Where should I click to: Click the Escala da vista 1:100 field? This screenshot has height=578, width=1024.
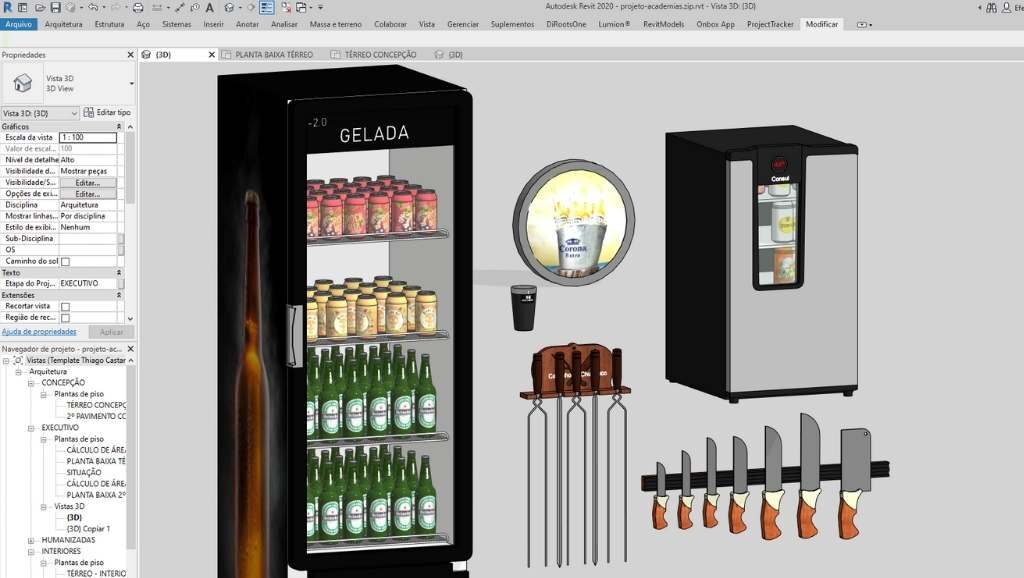pos(87,137)
